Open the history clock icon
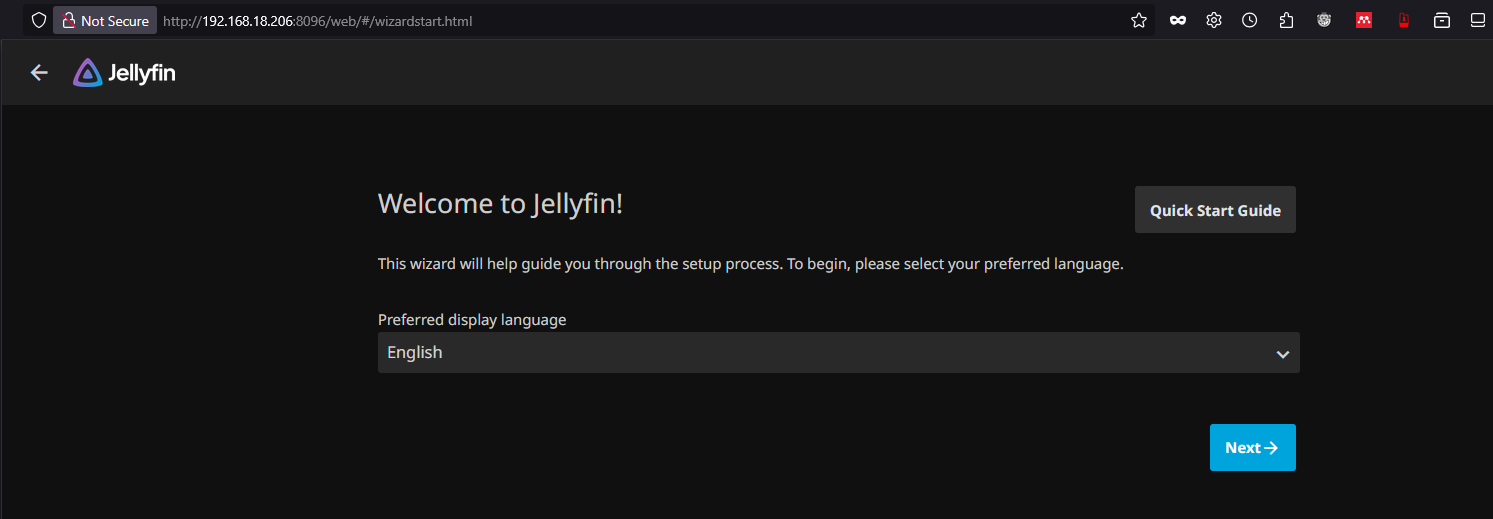1493x519 pixels. point(1250,20)
